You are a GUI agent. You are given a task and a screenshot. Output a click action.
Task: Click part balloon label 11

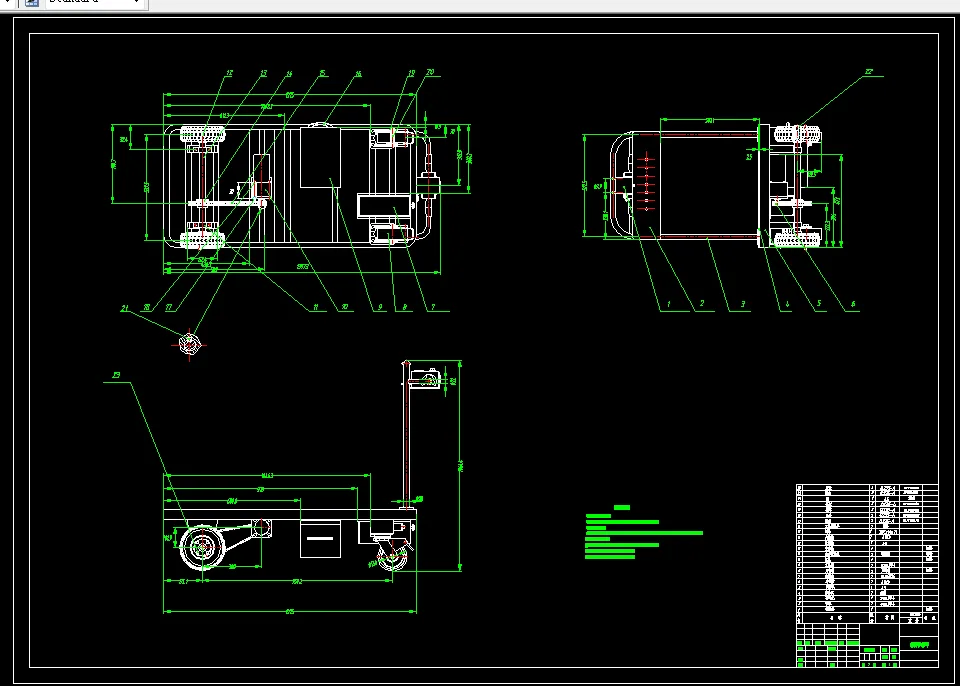coord(316,307)
